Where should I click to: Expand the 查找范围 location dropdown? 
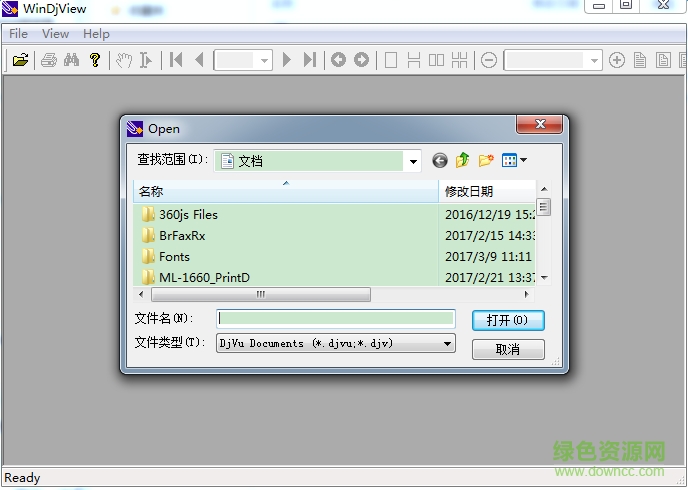tap(413, 161)
